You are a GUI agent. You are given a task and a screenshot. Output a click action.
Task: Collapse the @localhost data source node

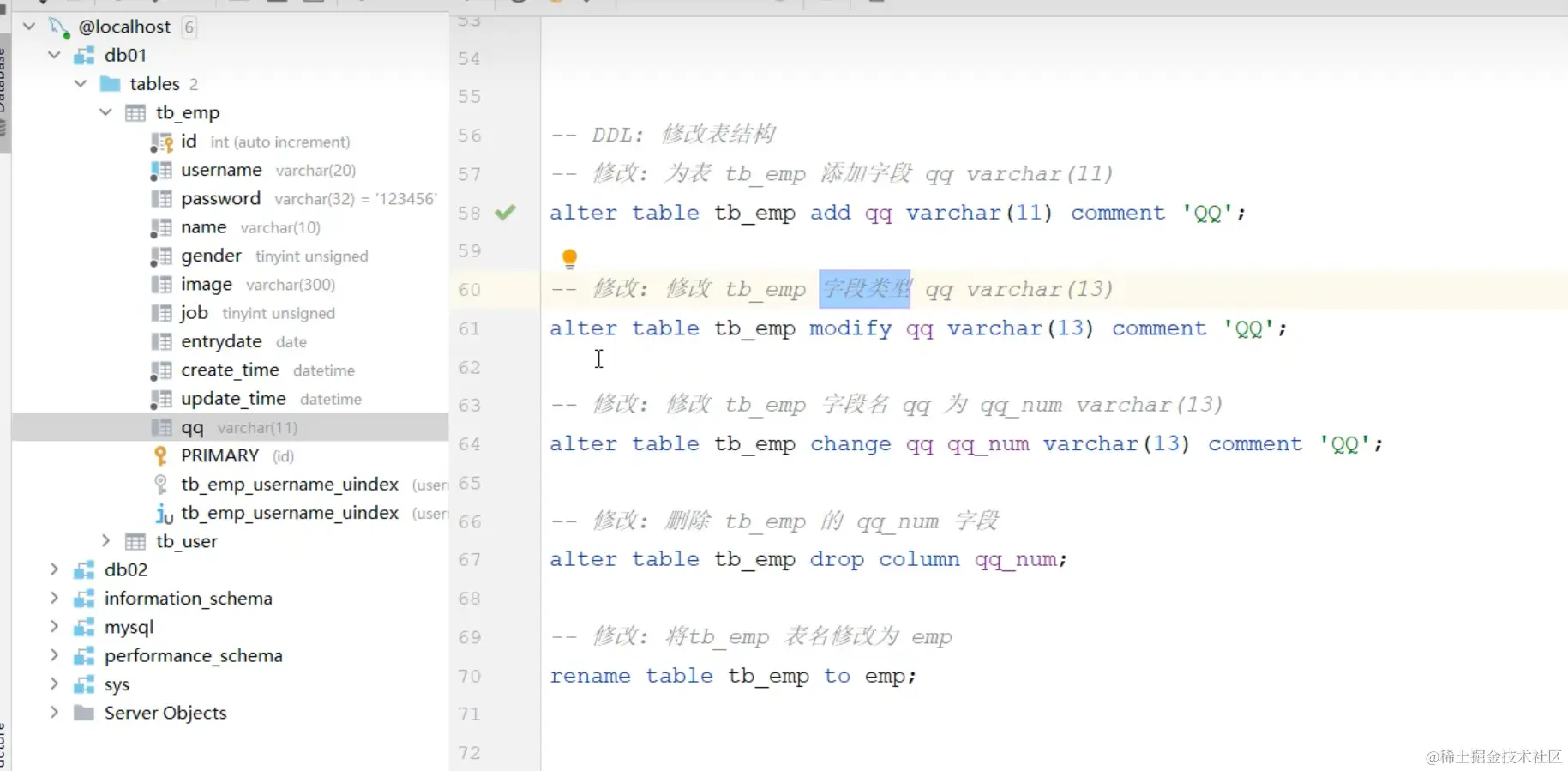[29, 27]
